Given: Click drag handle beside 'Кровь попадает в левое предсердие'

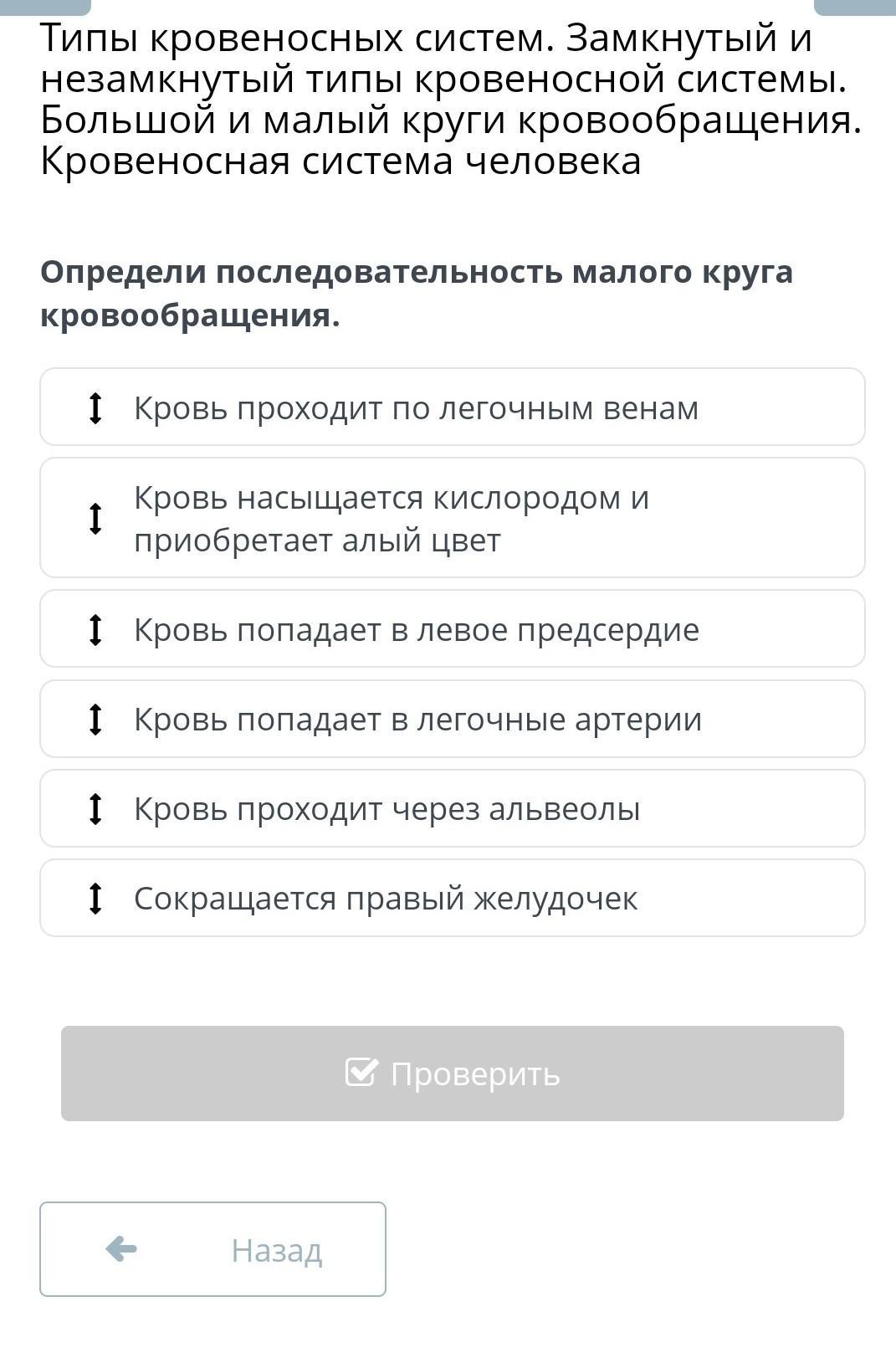Looking at the screenshot, I should 95,629.
